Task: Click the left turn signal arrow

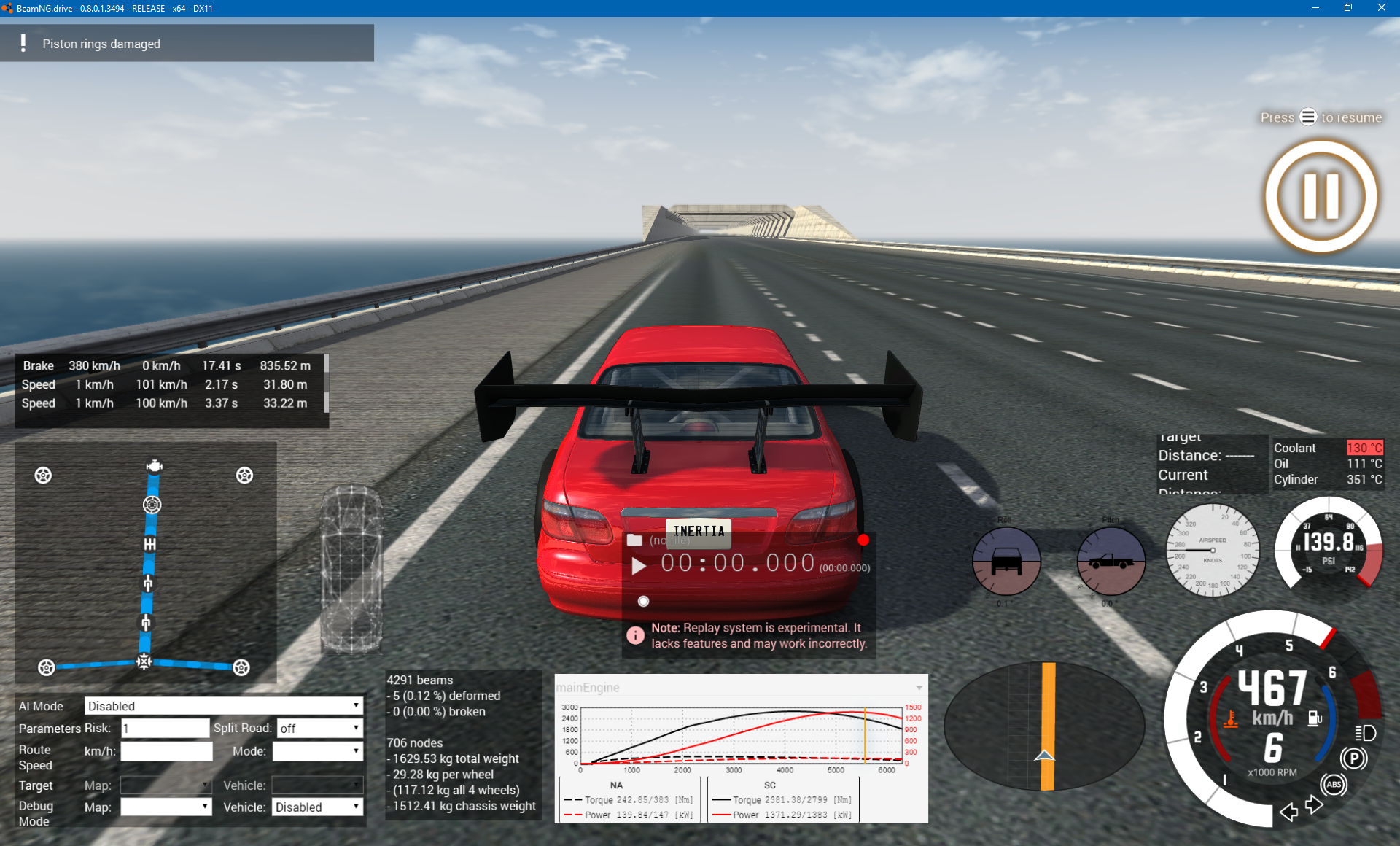Action: pos(1288,812)
